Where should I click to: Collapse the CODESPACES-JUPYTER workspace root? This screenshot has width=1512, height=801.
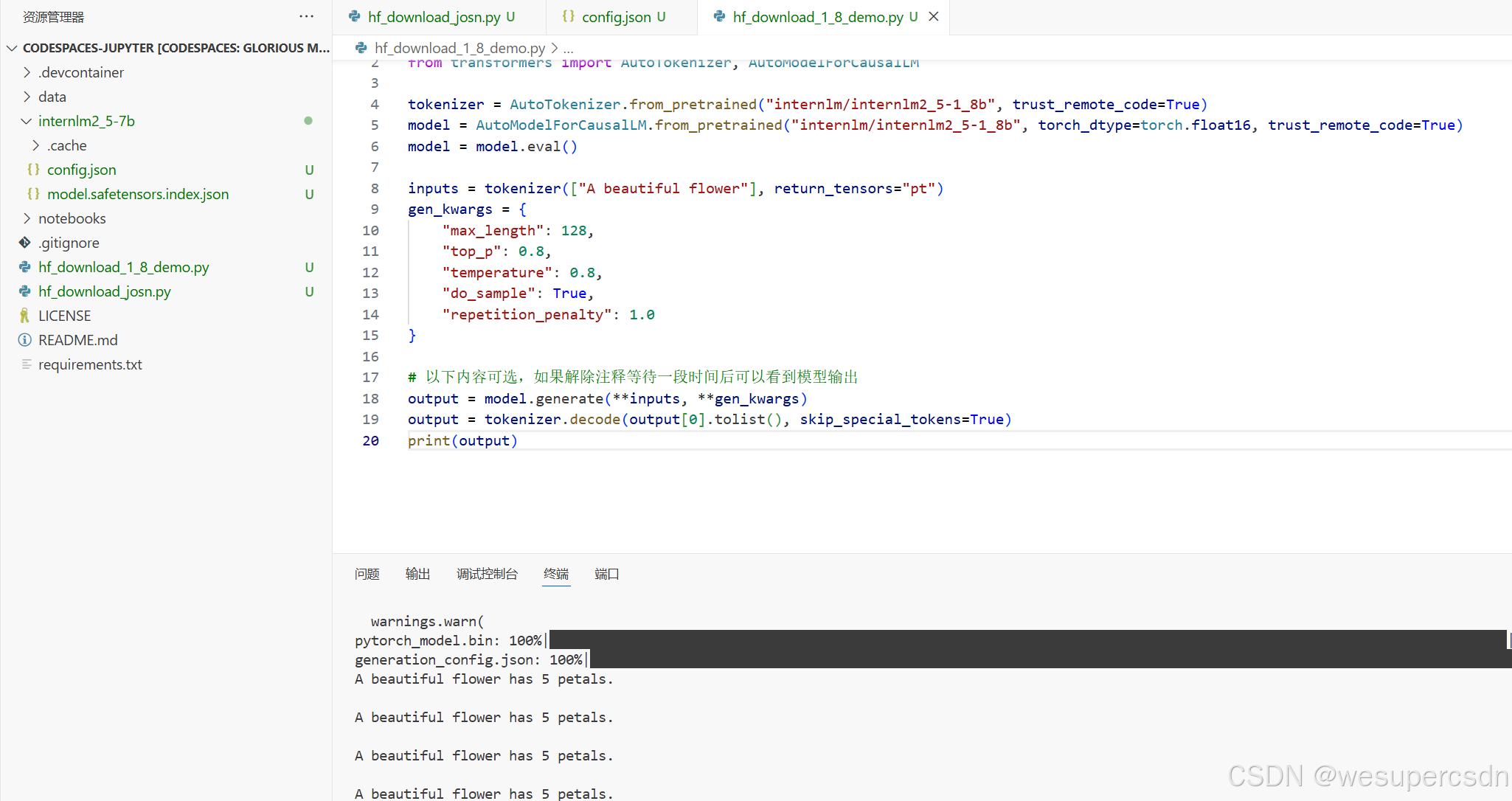click(12, 48)
